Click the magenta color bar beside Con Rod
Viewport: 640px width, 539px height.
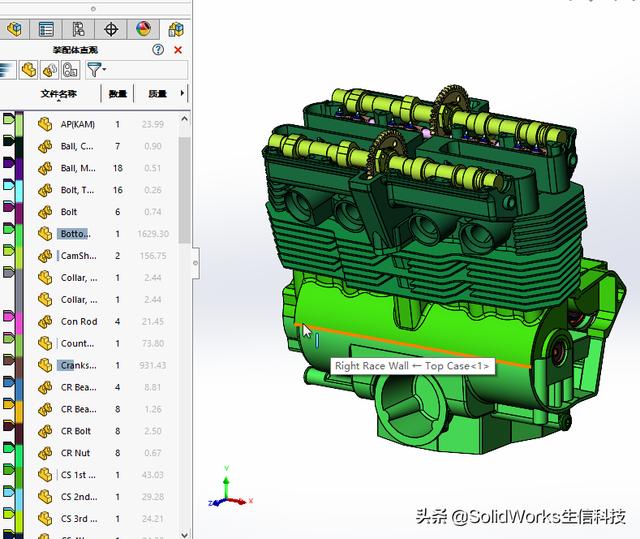point(19,322)
